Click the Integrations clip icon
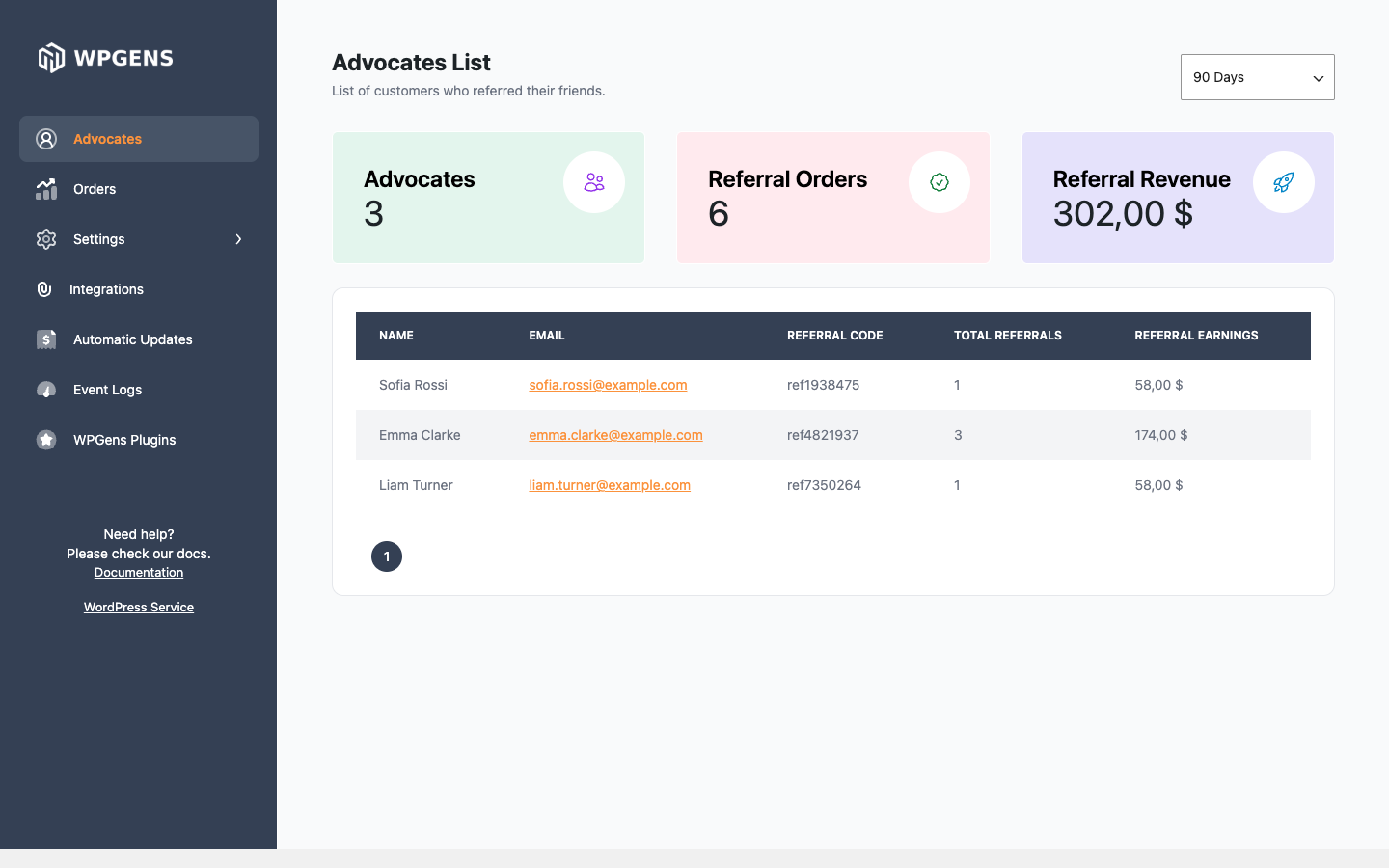This screenshot has height=868, width=1389. pyautogui.click(x=44, y=289)
